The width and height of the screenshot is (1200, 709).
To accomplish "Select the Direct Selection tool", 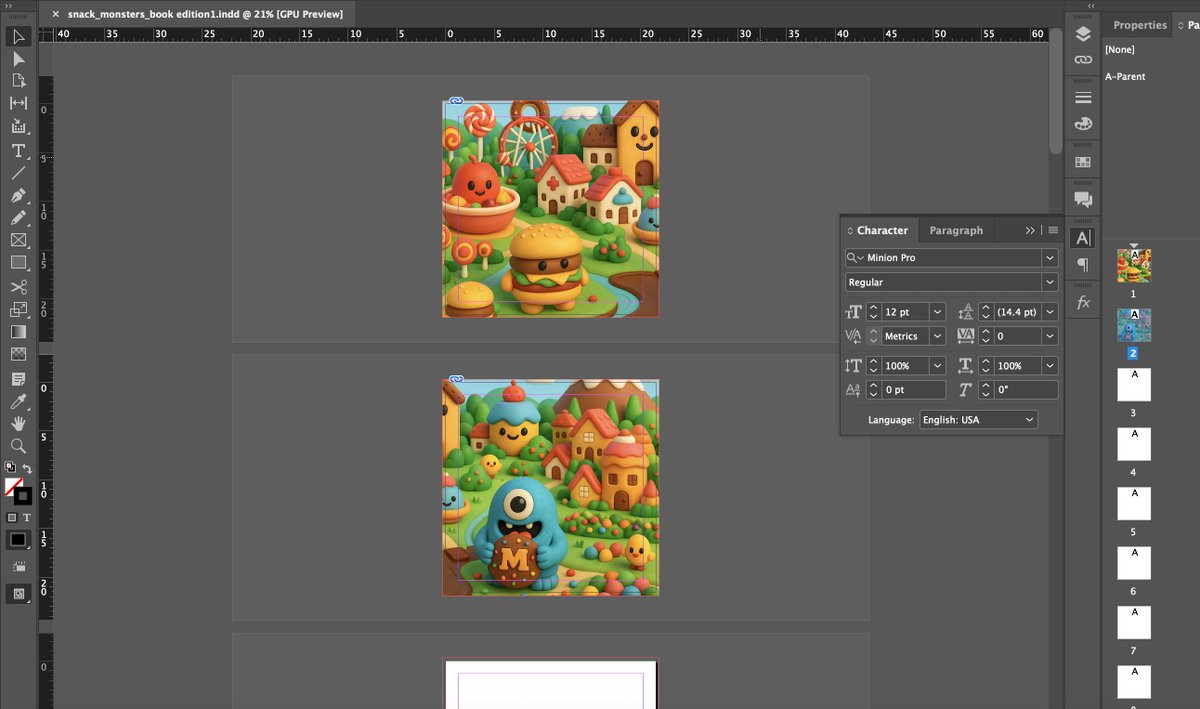I will 17,59.
